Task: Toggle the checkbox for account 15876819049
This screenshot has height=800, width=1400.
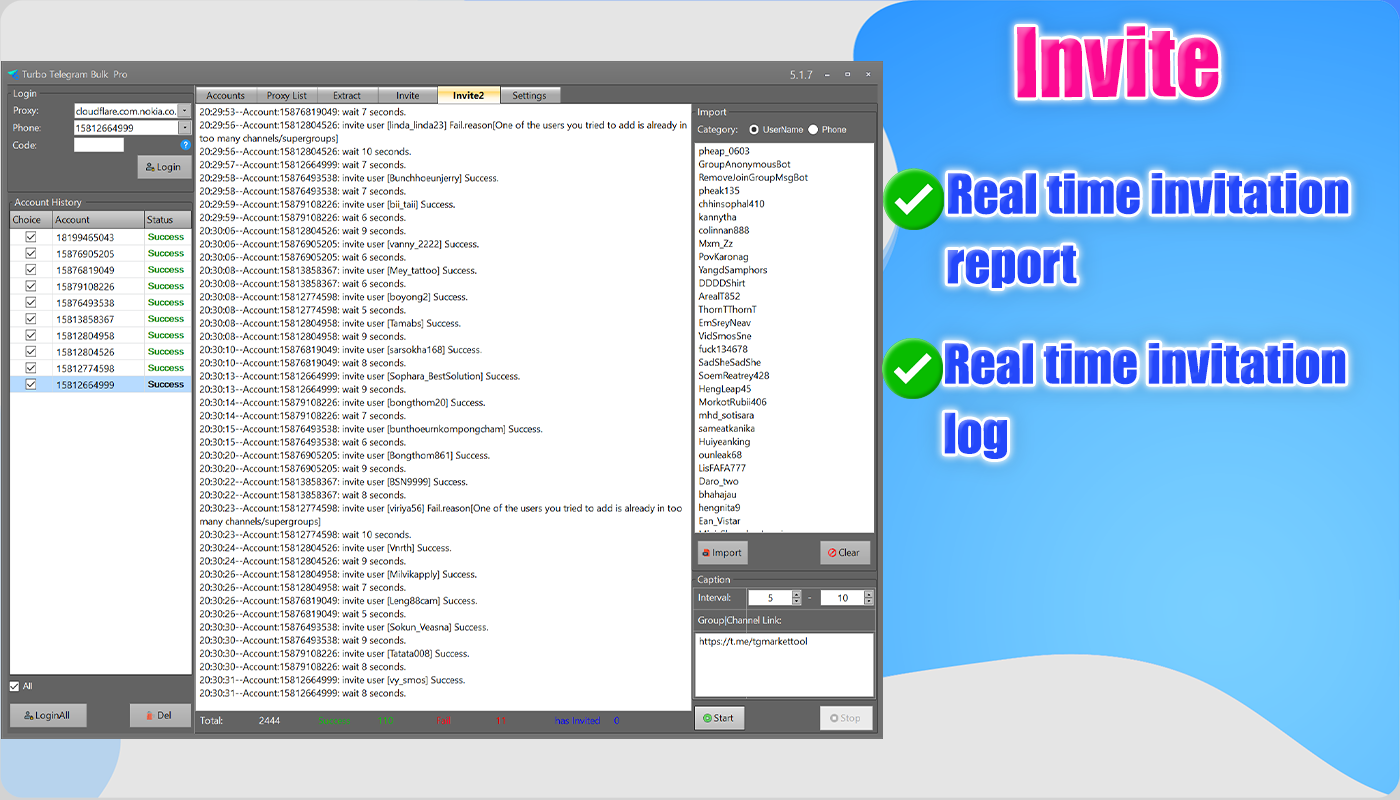Action: point(30,270)
